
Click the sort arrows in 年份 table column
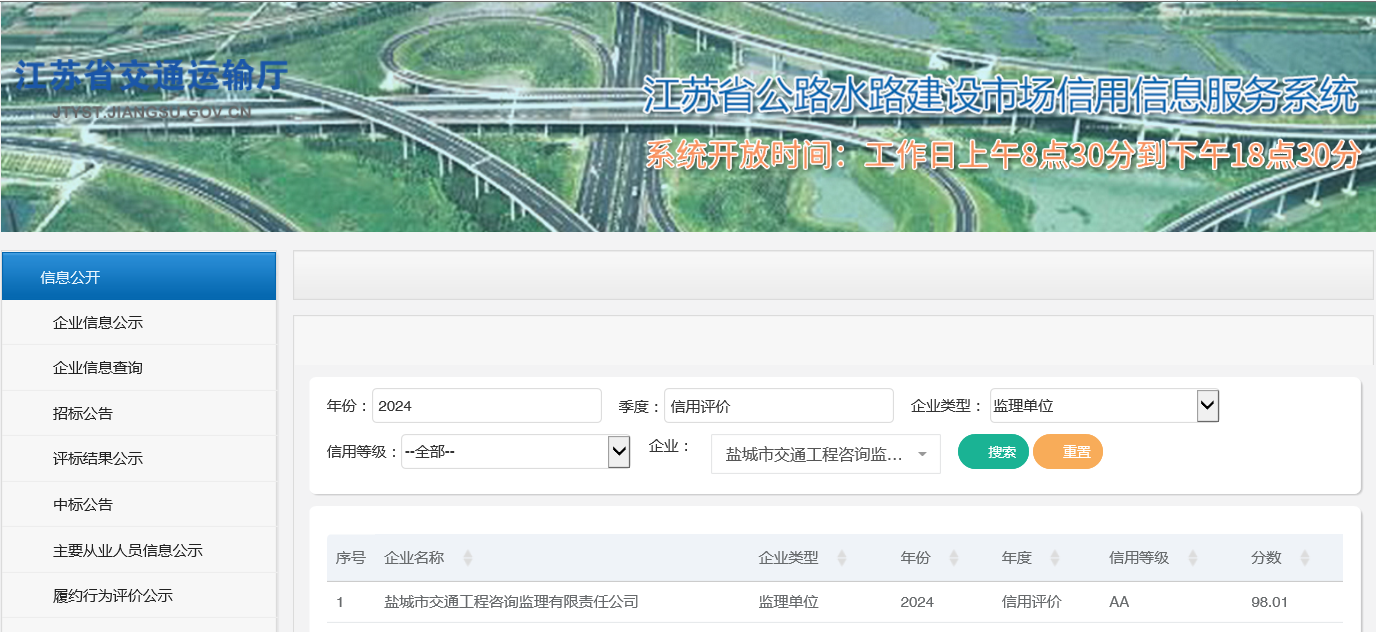point(953,558)
